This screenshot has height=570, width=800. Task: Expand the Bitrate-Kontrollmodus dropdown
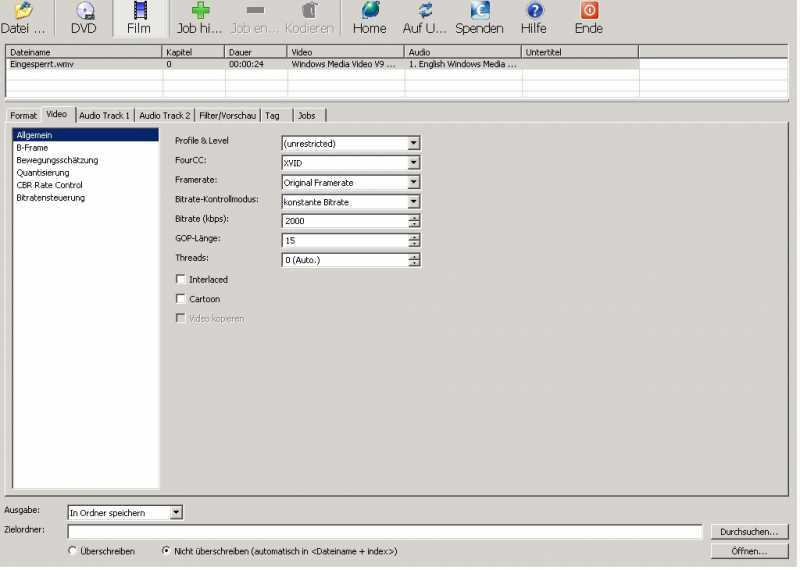pos(413,202)
